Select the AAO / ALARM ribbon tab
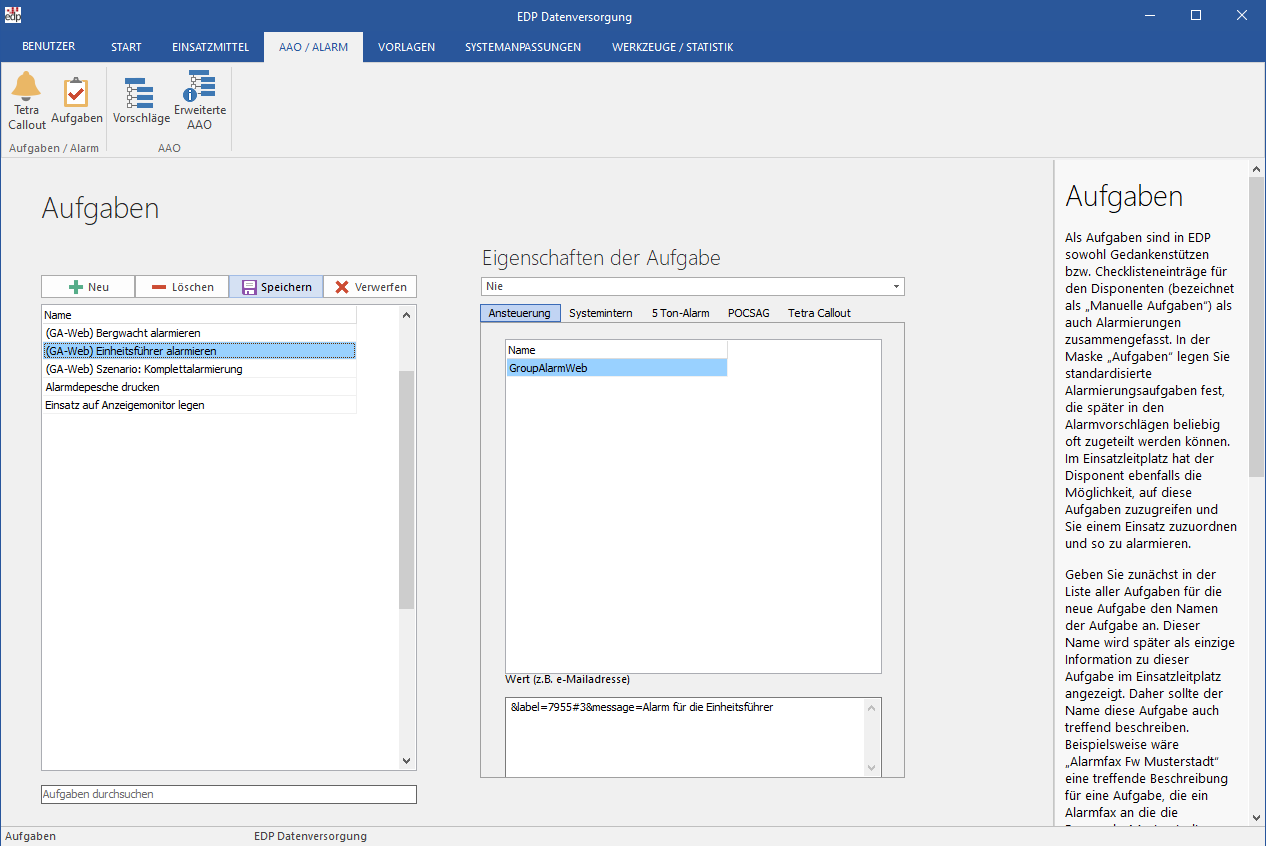This screenshot has height=846, width=1266. tap(314, 47)
